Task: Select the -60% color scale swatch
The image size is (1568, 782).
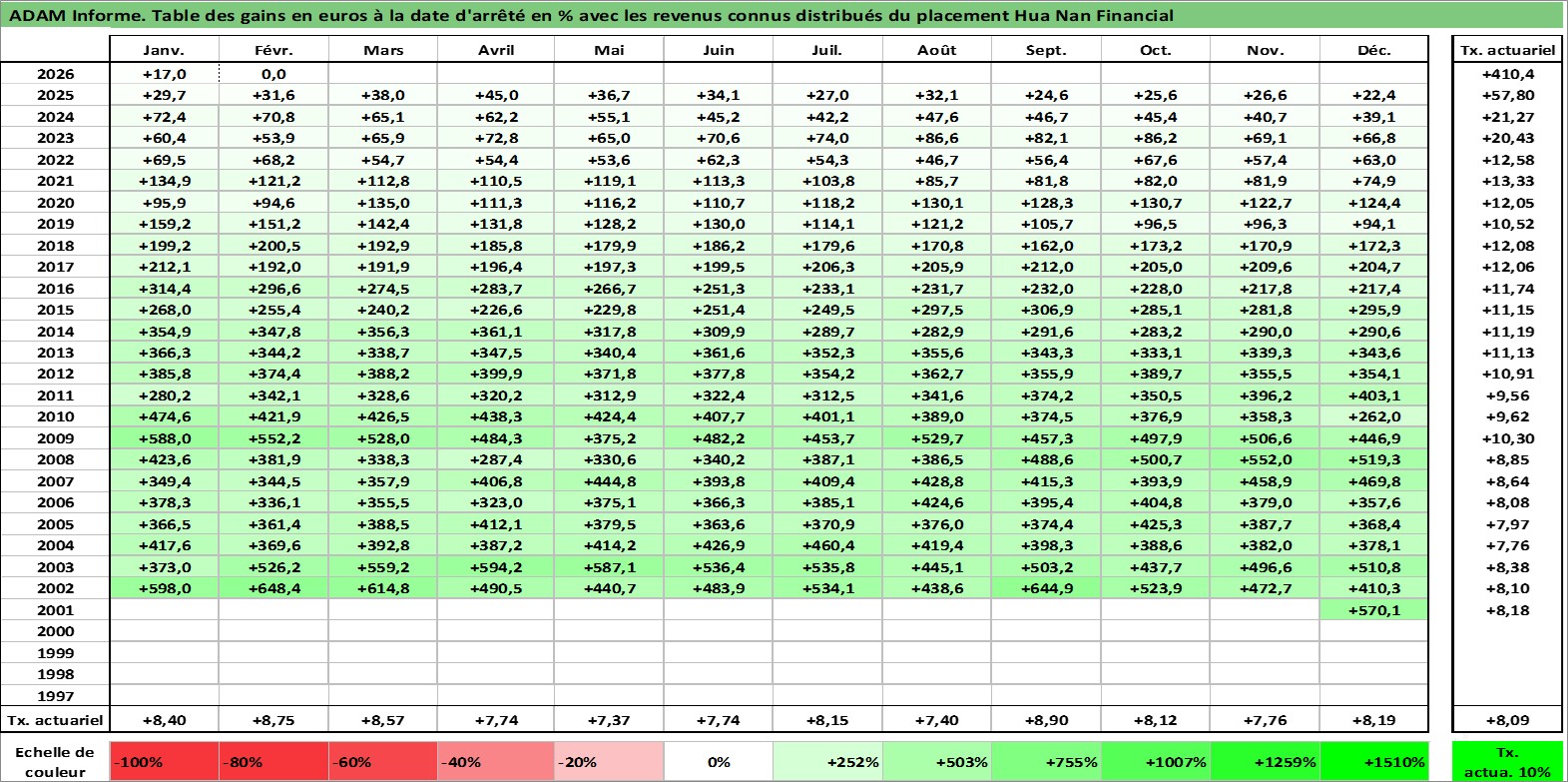Action: (383, 762)
